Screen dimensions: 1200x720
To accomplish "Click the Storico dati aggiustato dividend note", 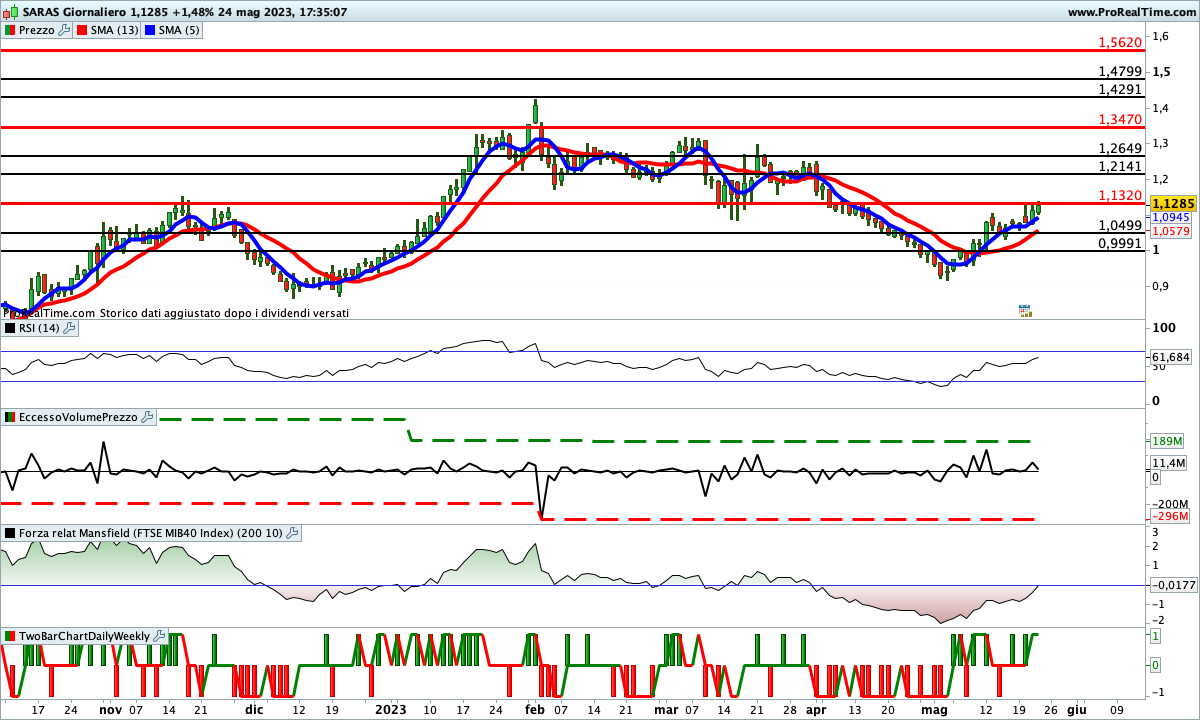I will 225,313.
